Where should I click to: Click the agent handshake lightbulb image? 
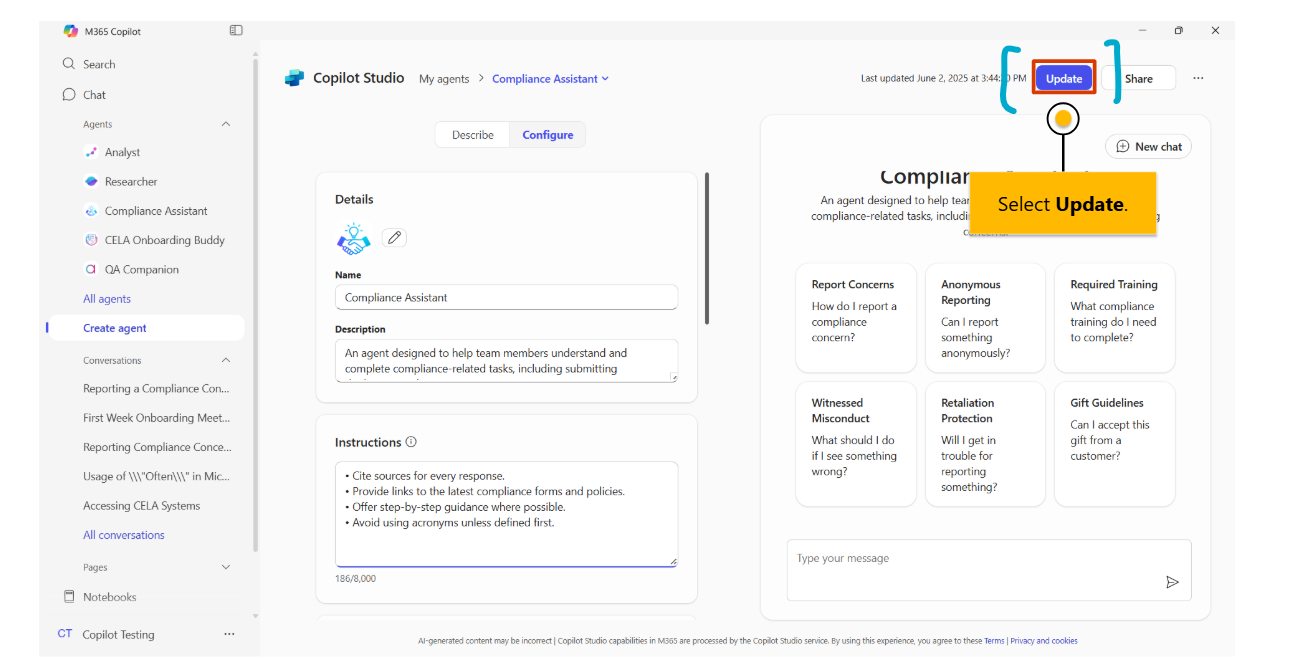[354, 238]
